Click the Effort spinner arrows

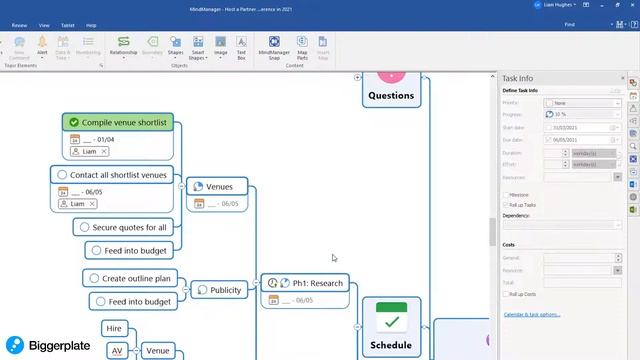point(565,164)
